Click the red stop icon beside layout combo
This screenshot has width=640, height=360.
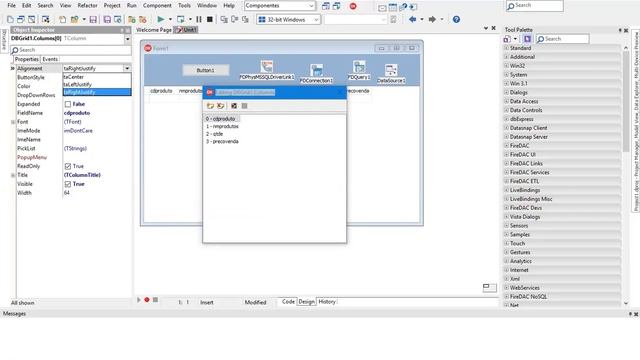point(353,6)
